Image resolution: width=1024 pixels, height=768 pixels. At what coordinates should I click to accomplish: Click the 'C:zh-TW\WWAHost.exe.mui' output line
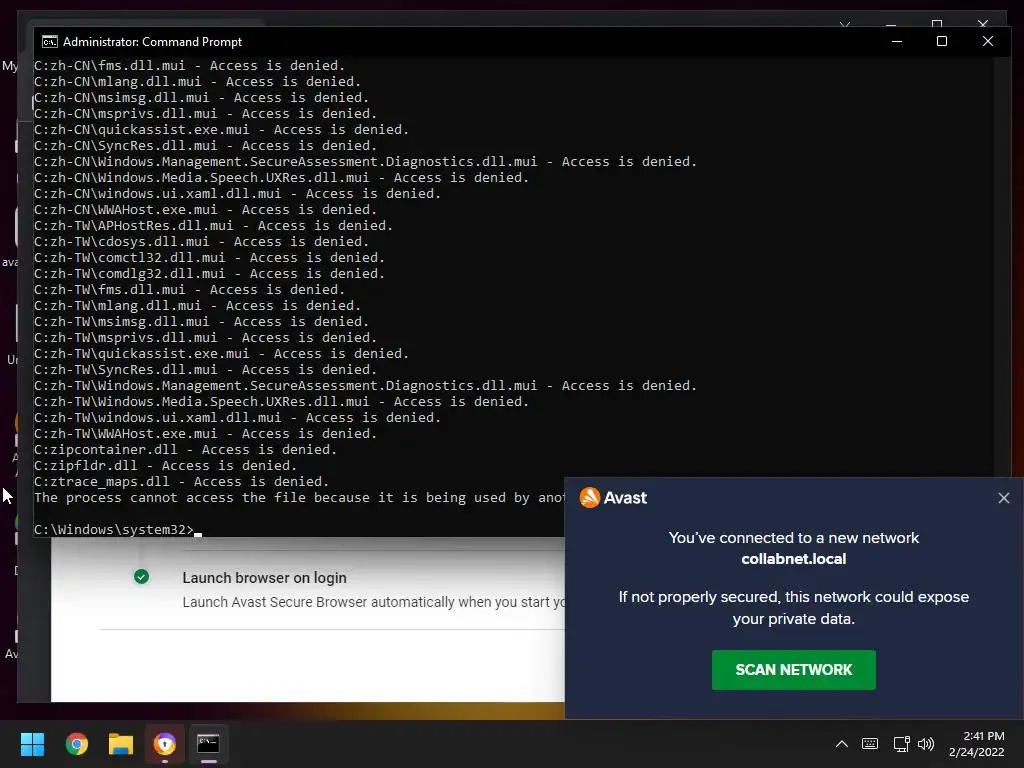coord(205,434)
